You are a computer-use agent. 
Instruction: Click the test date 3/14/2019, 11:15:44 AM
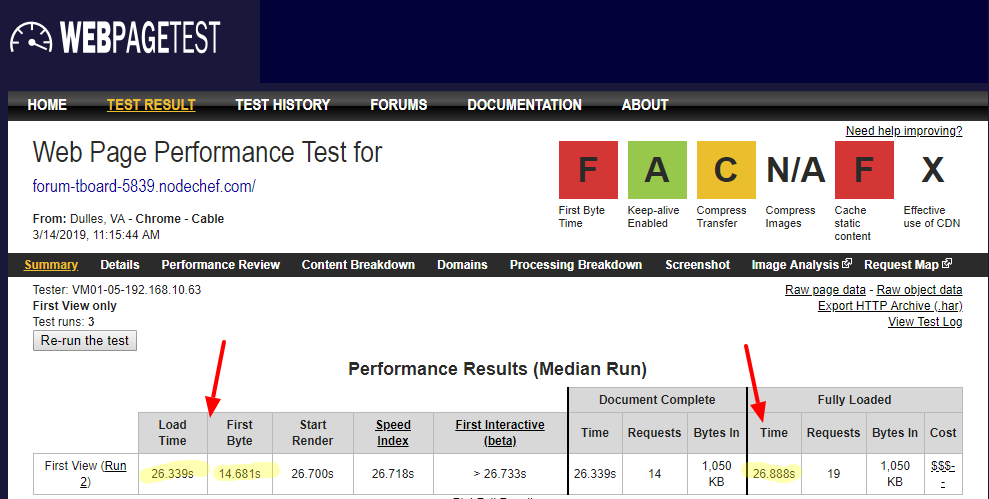tap(97, 235)
